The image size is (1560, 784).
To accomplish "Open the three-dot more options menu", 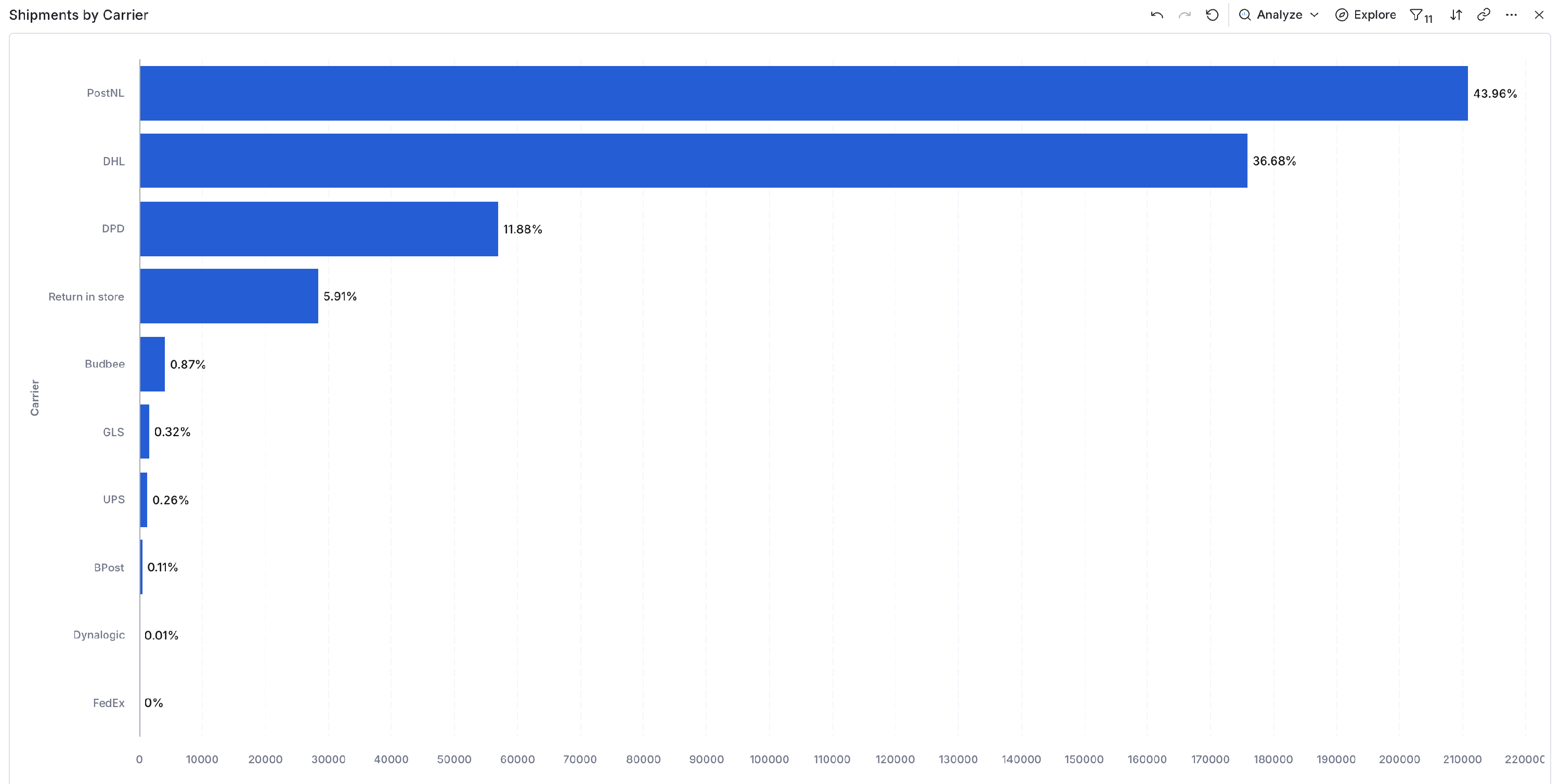I will pyautogui.click(x=1511, y=15).
